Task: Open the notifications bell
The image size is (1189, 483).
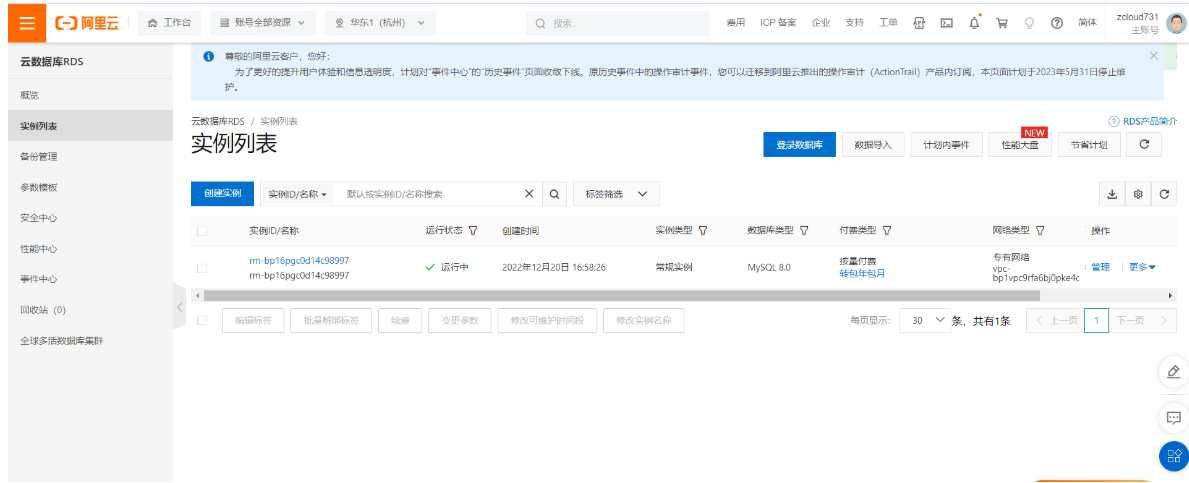Action: click(x=974, y=23)
